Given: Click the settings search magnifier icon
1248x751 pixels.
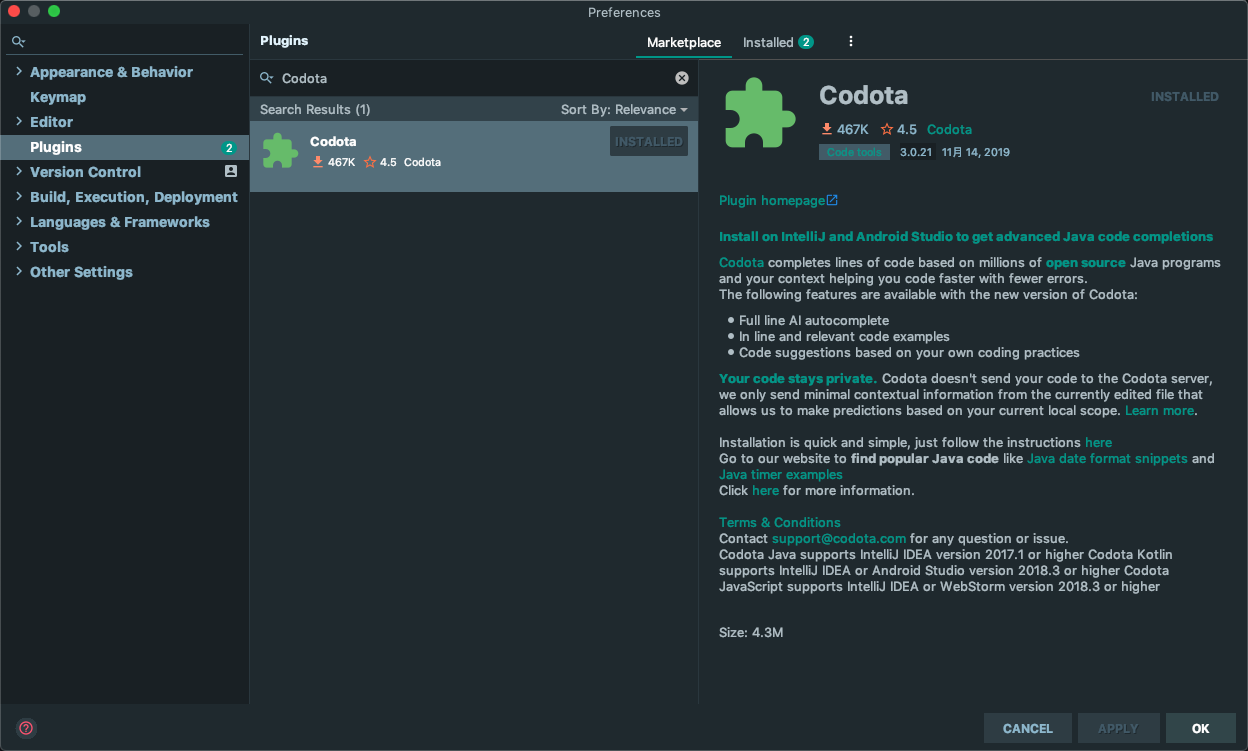Looking at the screenshot, I should point(18,42).
